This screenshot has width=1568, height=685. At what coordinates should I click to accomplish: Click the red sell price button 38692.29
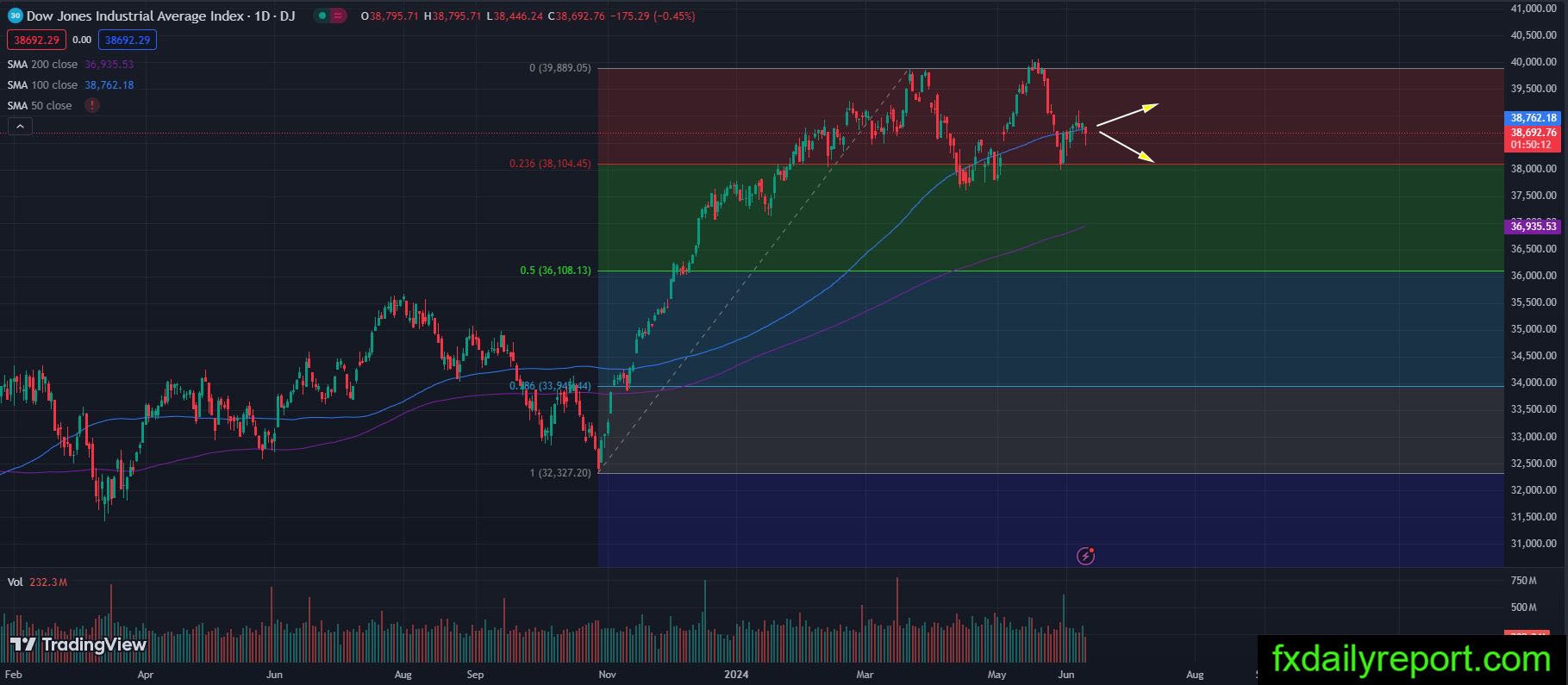36,40
